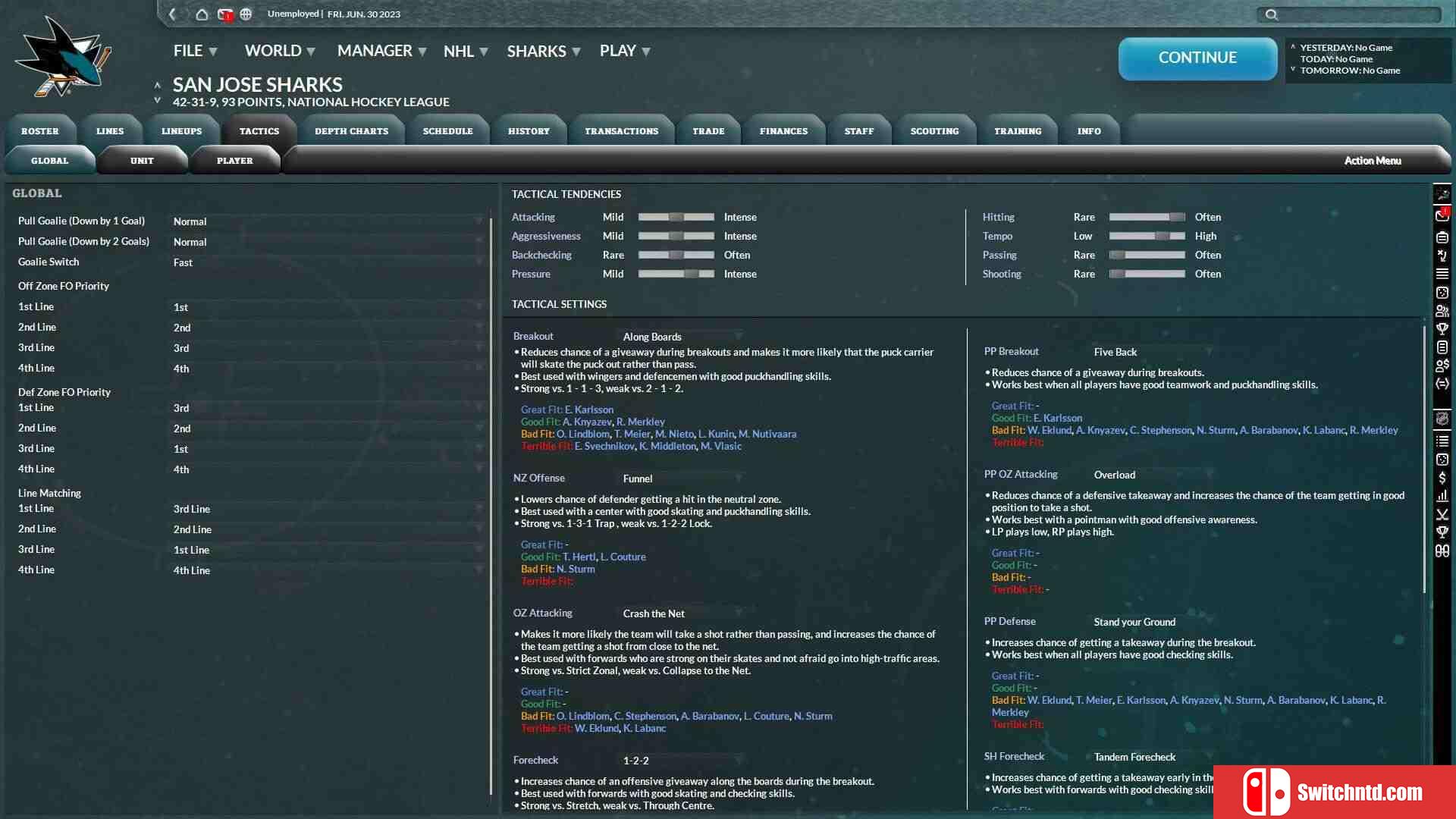Click the Roster tab
Screen dimensions: 1456x819
pyautogui.click(x=39, y=130)
